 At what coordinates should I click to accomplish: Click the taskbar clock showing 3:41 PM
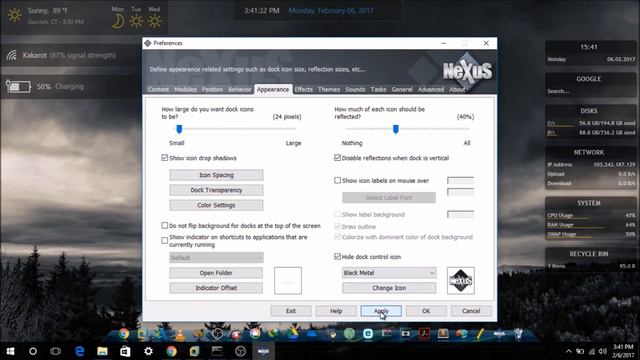[623, 351]
